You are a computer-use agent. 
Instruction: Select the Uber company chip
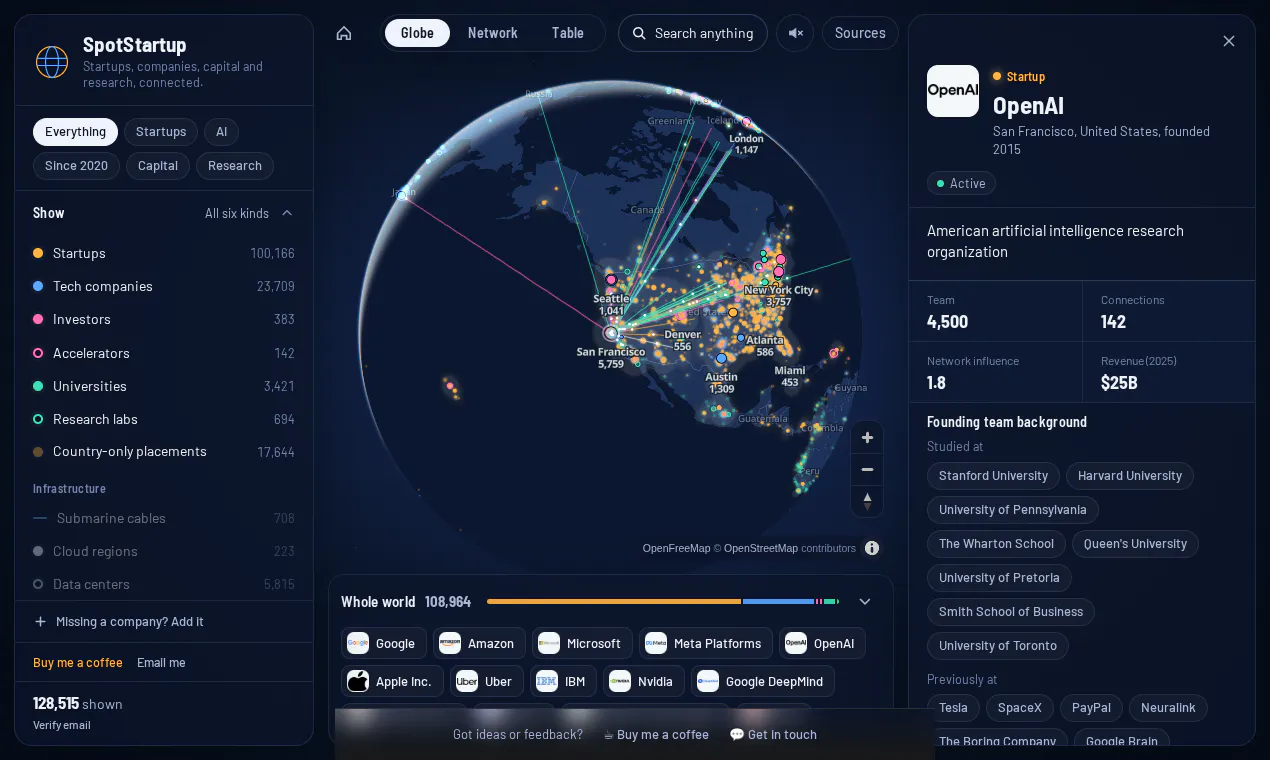click(x=486, y=682)
